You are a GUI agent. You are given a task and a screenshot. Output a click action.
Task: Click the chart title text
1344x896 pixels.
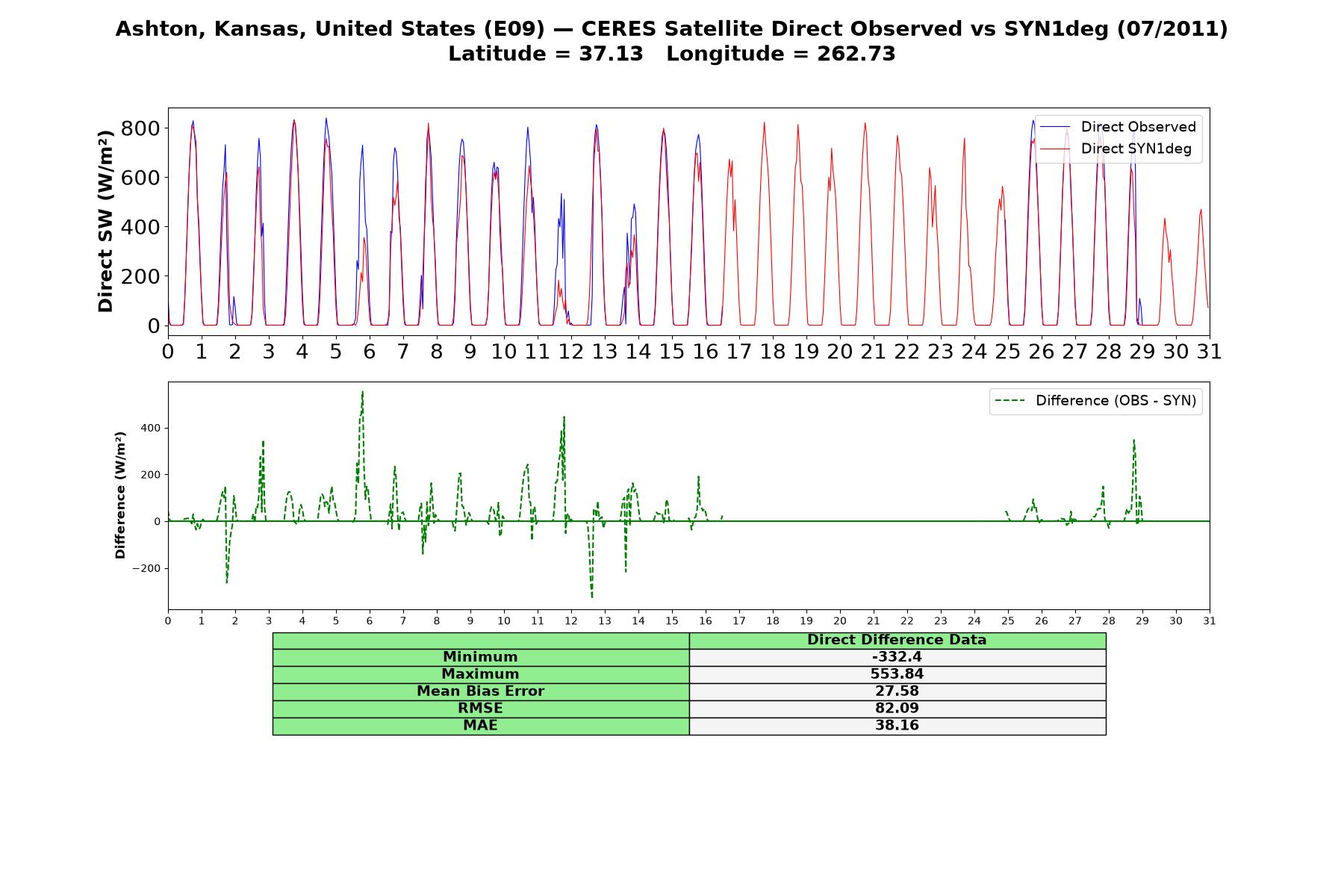point(671,29)
